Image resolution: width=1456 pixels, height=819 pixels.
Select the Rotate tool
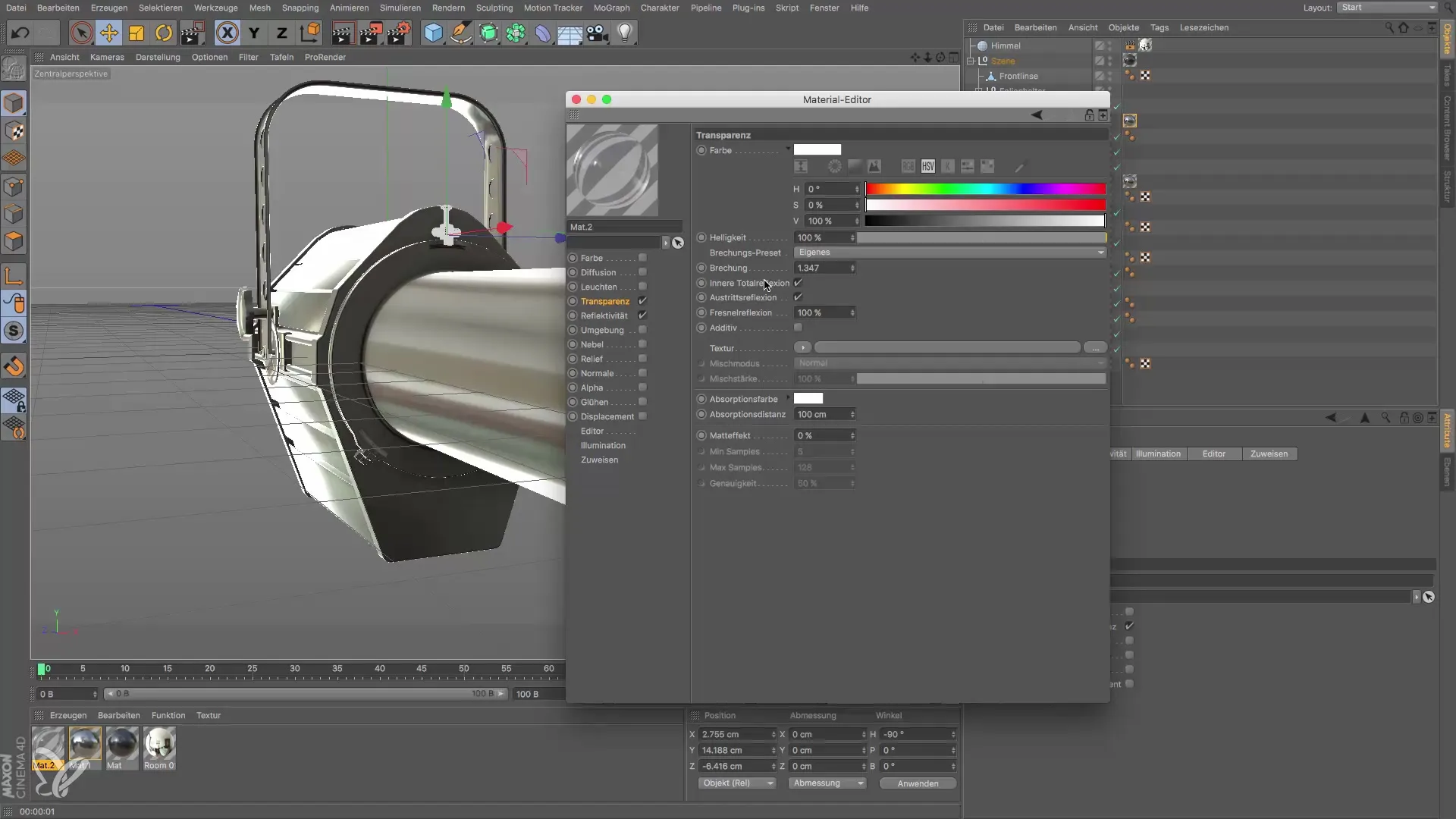[x=164, y=33]
